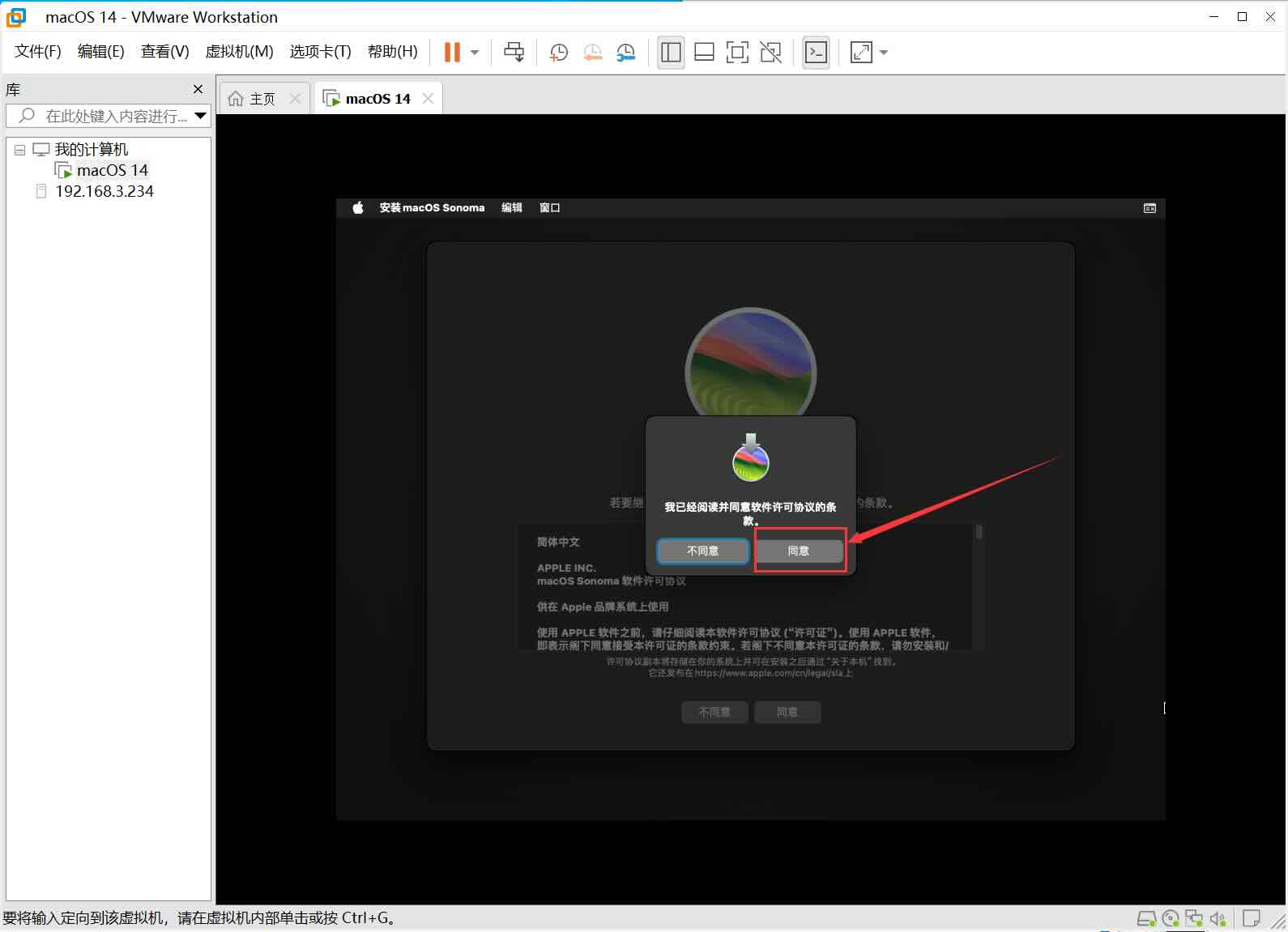This screenshot has width=1288, height=932.
Task: Open the stretch options dropdown arrow
Action: [x=884, y=53]
